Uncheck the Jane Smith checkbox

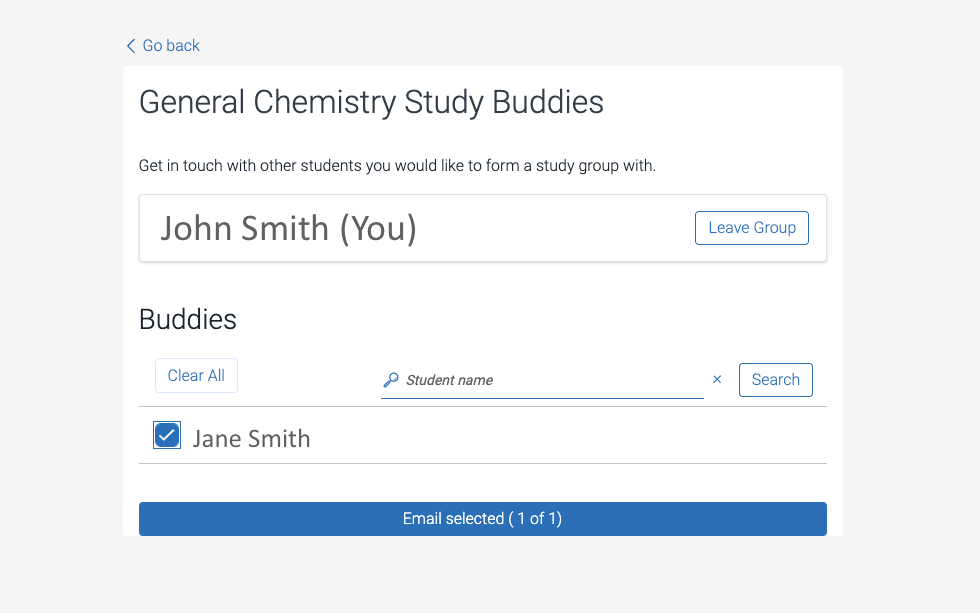point(167,436)
